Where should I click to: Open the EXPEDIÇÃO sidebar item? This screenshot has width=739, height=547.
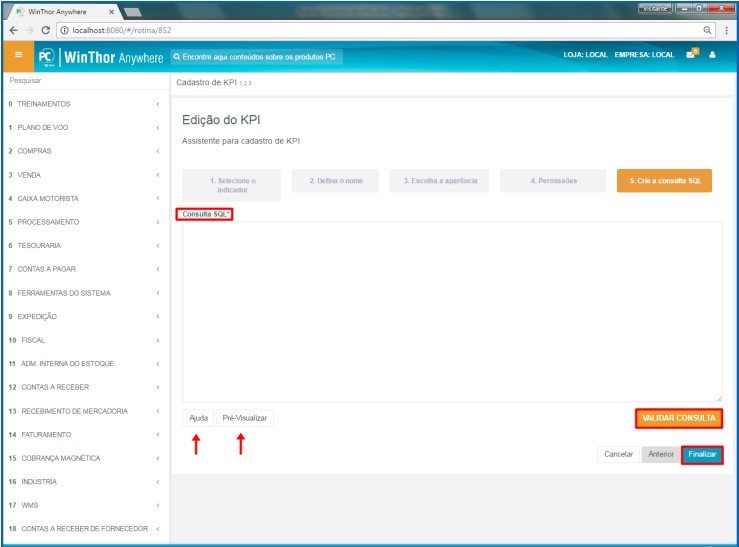(x=85, y=317)
